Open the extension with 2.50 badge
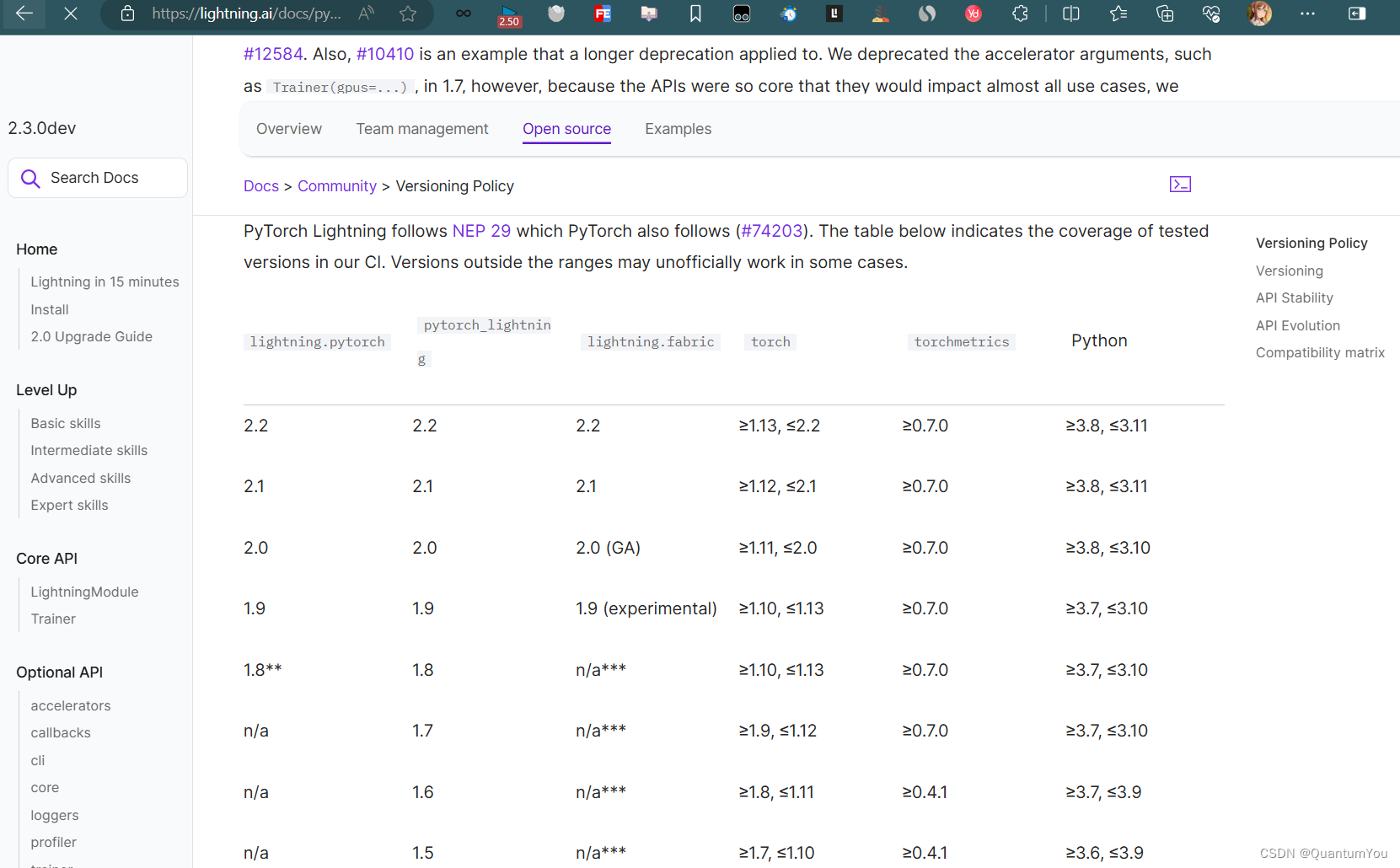This screenshot has height=868, width=1400. click(x=509, y=15)
